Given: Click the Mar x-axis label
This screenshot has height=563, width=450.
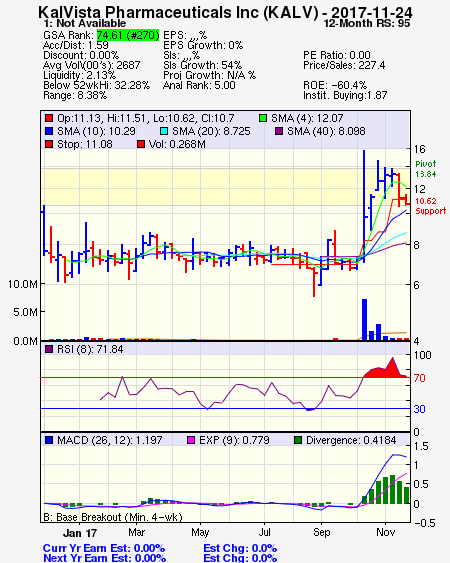Looking at the screenshot, I should [136, 532].
